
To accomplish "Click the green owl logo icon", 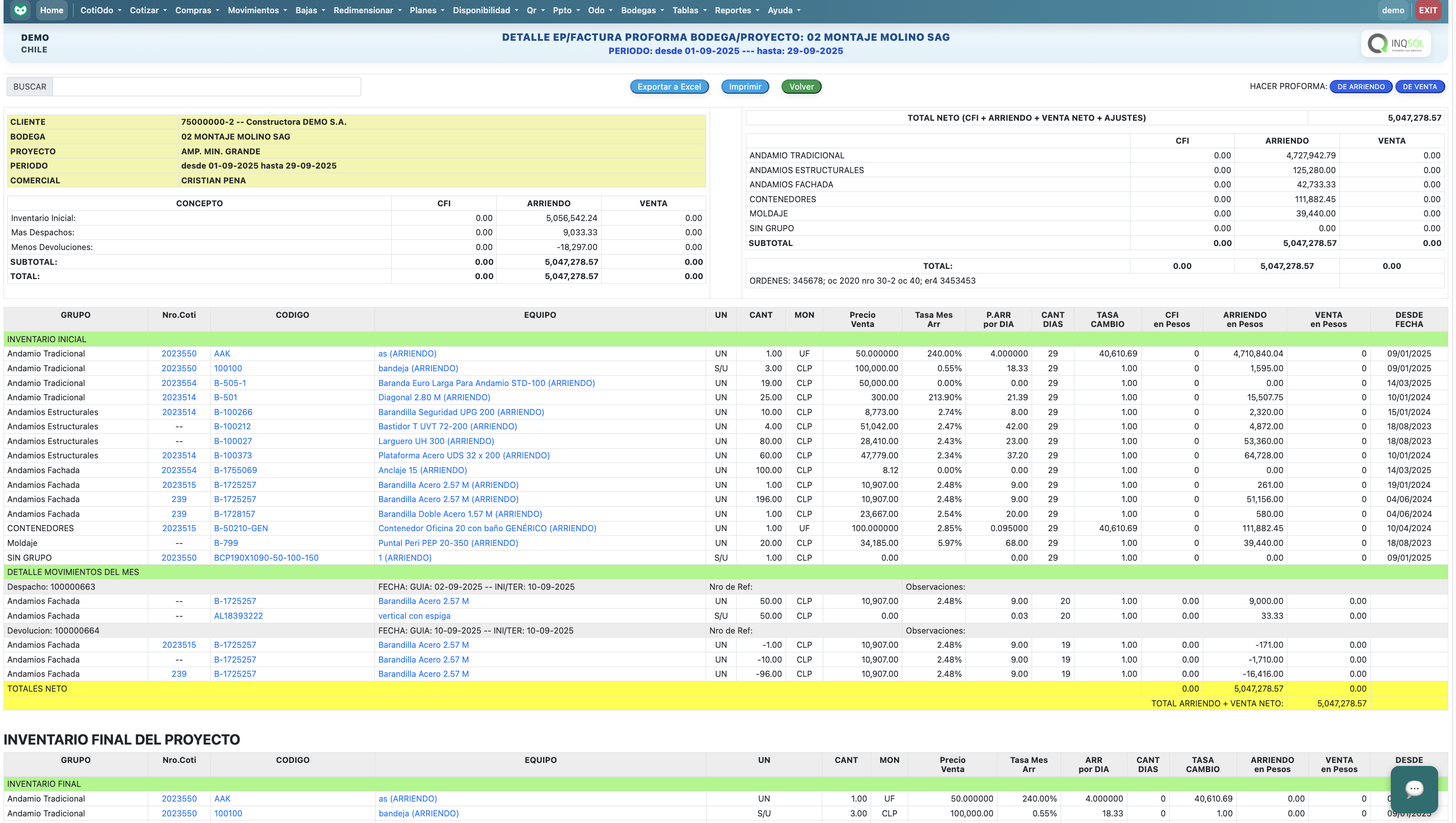I will pos(20,10).
